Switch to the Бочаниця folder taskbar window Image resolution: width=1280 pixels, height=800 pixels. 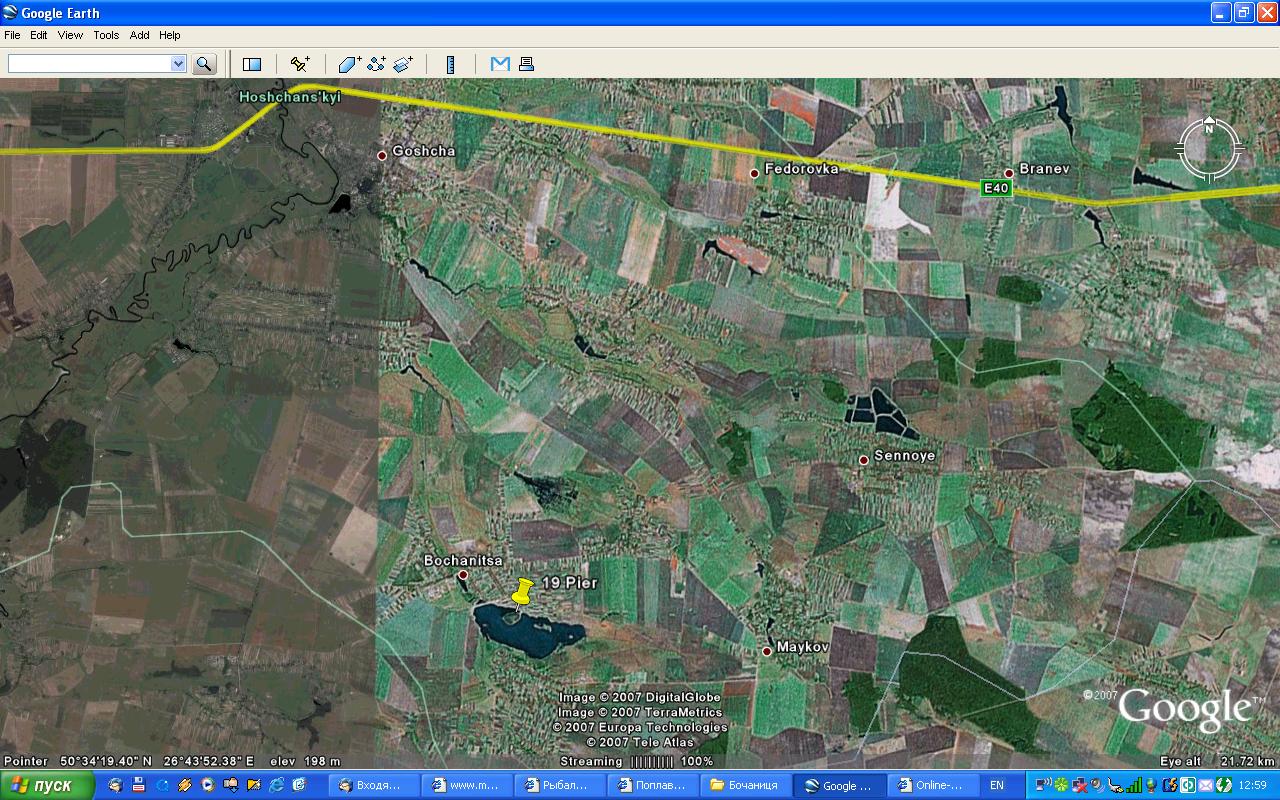pos(746,785)
